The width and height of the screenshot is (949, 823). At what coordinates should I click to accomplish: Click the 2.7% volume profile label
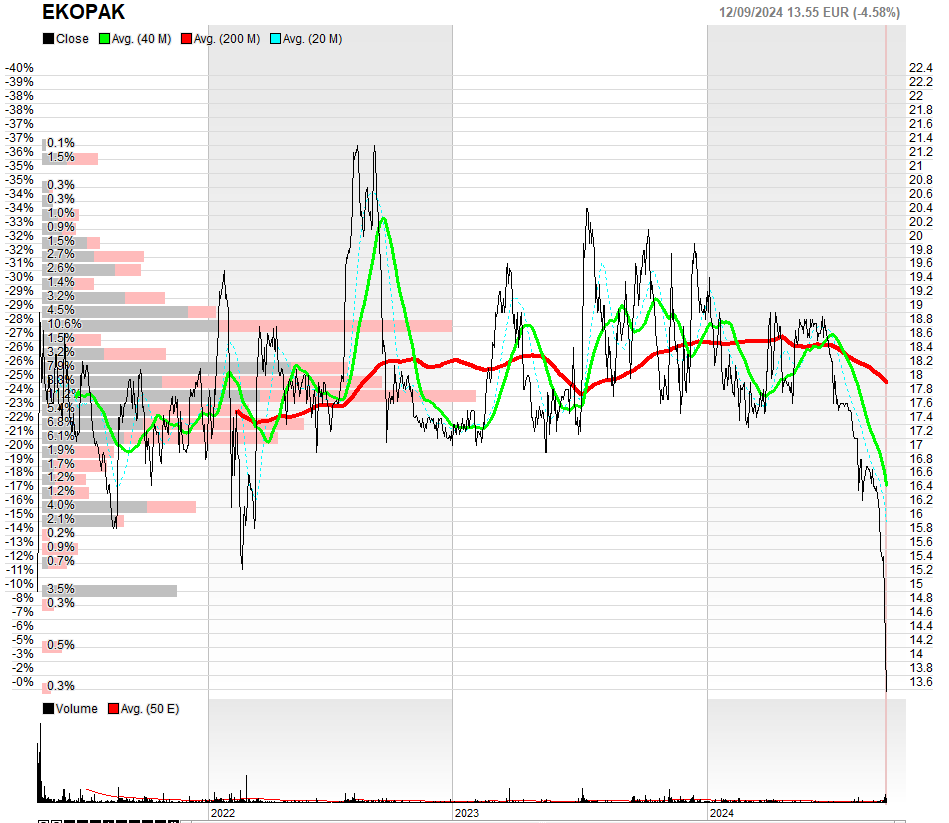pos(61,254)
